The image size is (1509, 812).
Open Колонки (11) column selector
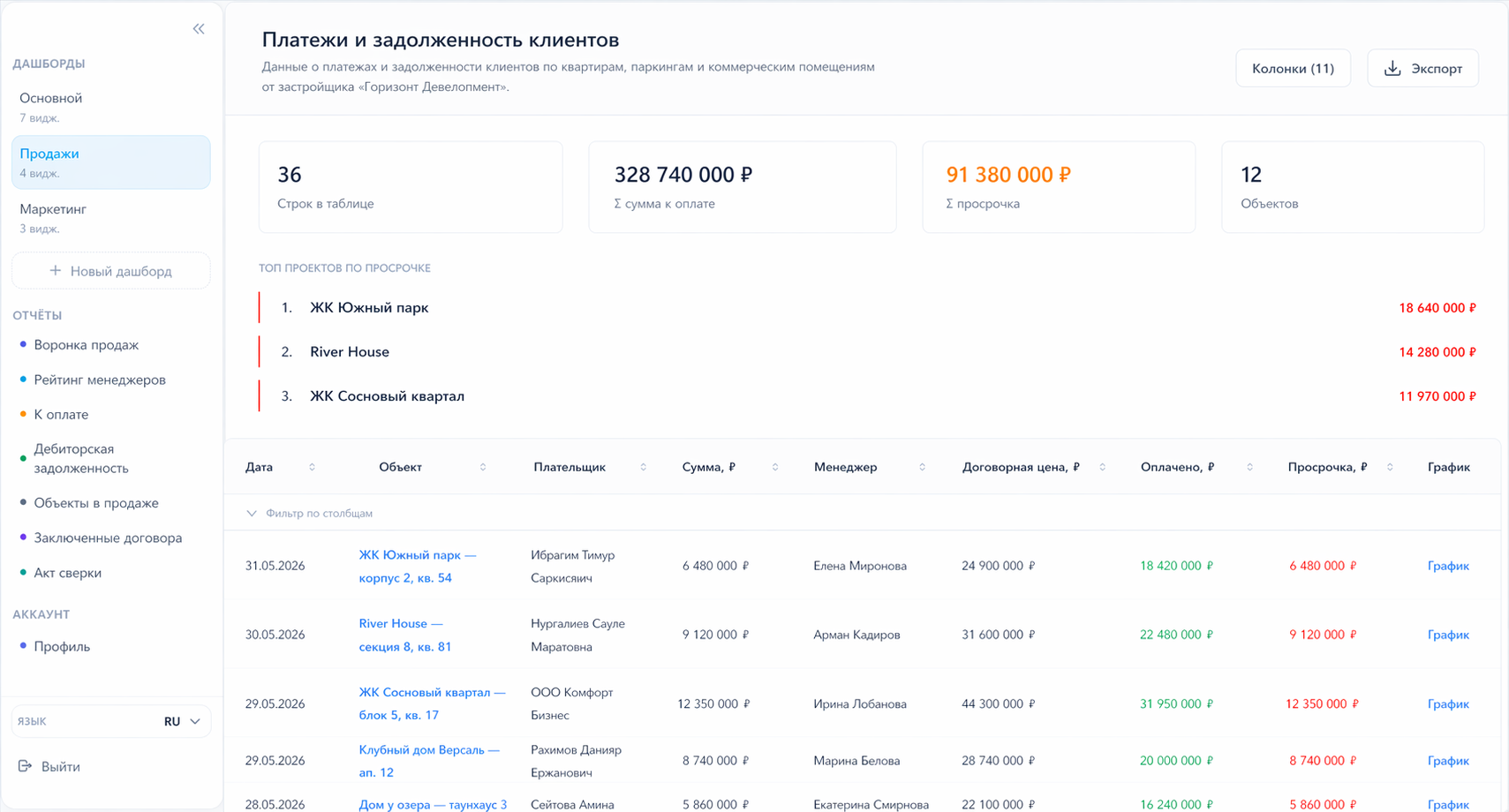(1293, 68)
